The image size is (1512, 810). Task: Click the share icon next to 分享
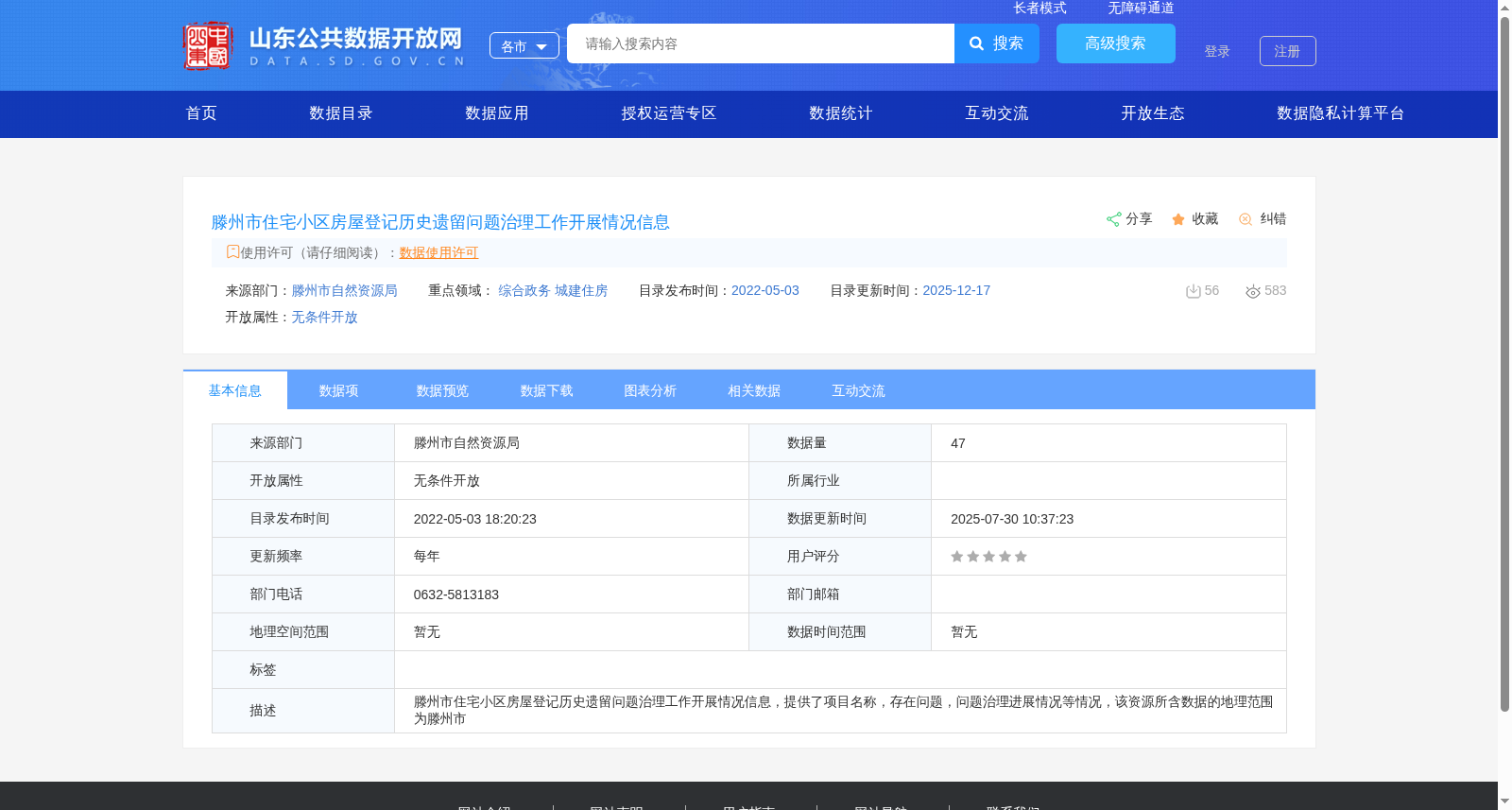(x=1113, y=219)
